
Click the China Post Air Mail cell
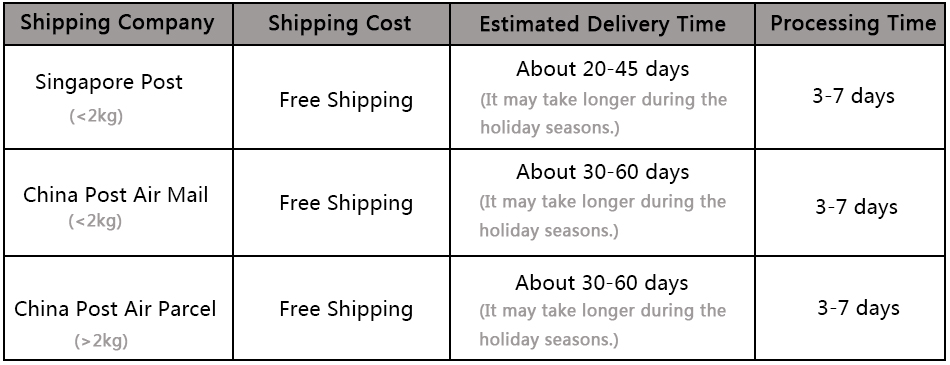[118, 203]
